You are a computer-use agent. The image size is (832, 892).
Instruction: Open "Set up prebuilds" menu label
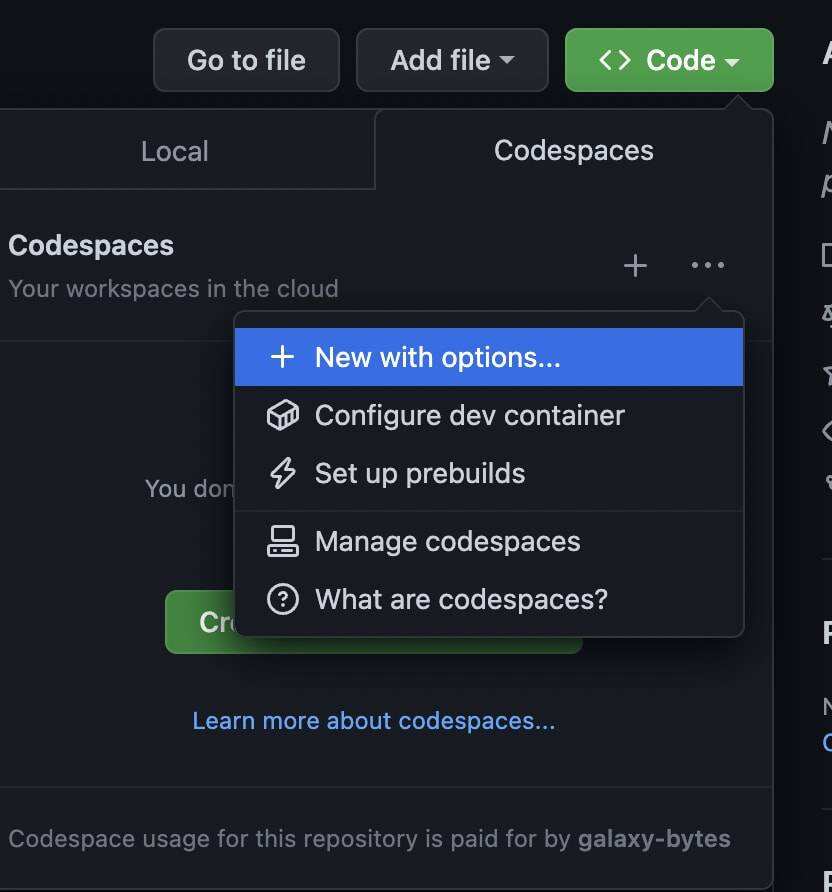[419, 473]
